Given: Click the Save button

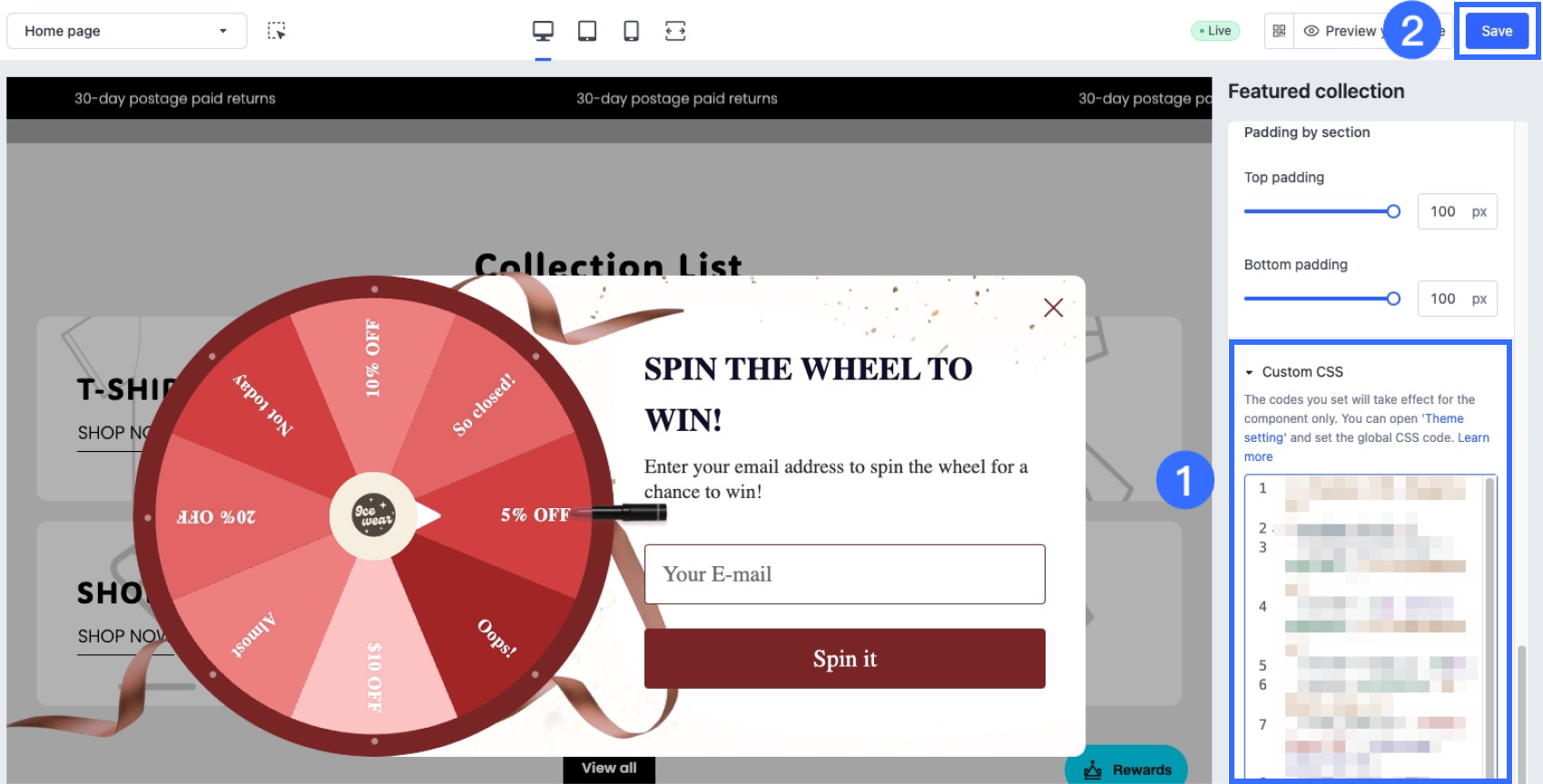Looking at the screenshot, I should pyautogui.click(x=1497, y=31).
